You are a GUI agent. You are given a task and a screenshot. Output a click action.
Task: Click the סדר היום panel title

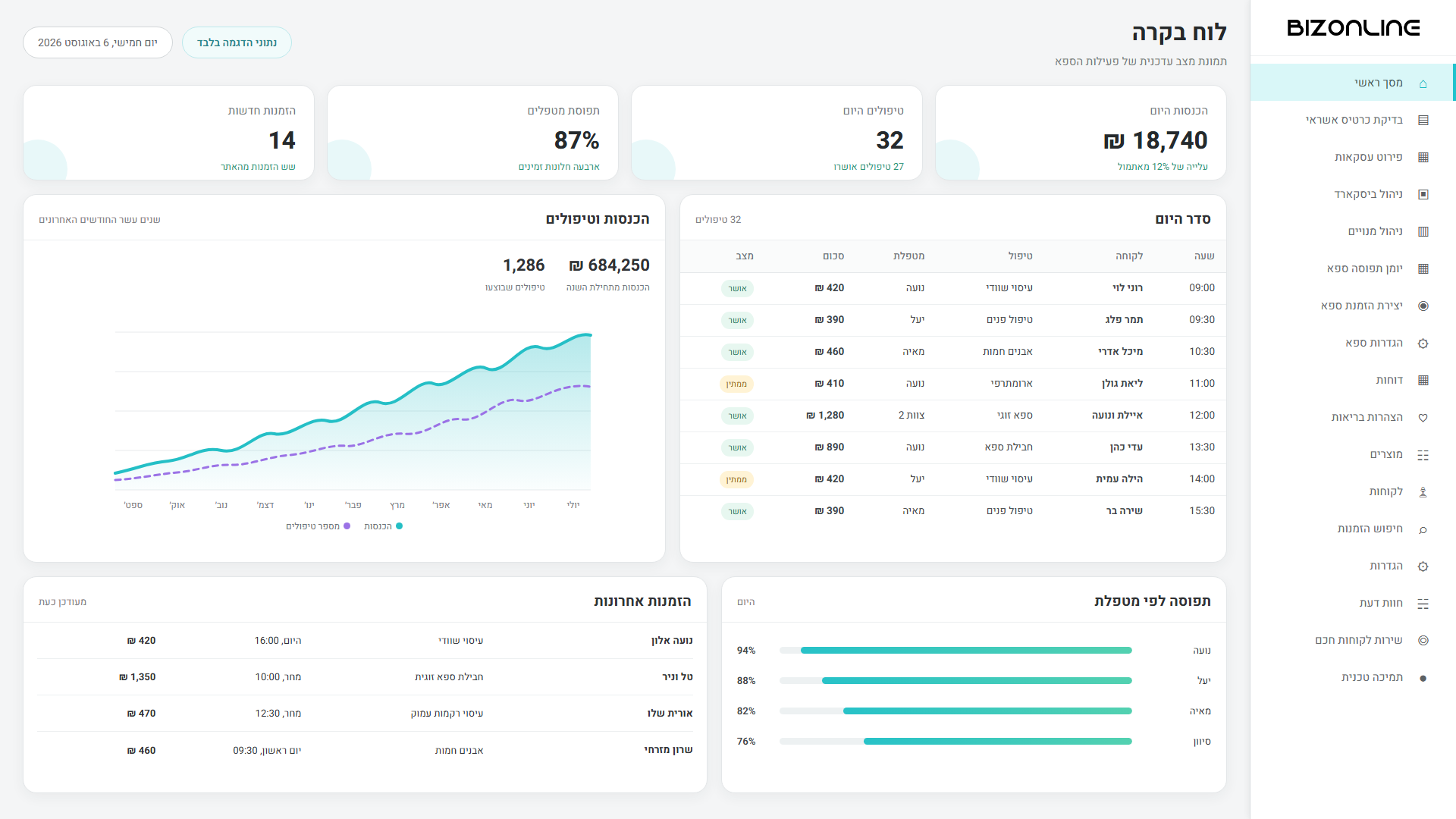tap(1183, 219)
